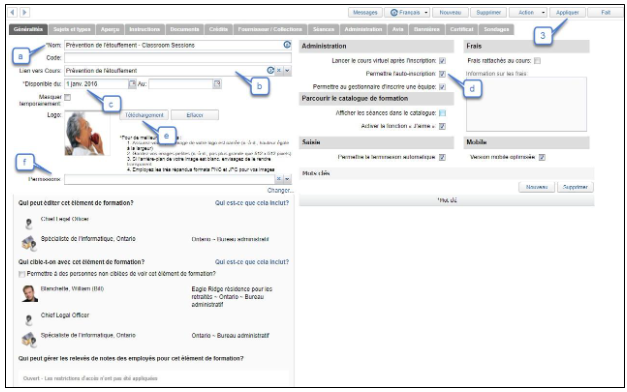Toggle Version mobile optimisée checkbox
This screenshot has width=627, height=392.
(x=542, y=158)
